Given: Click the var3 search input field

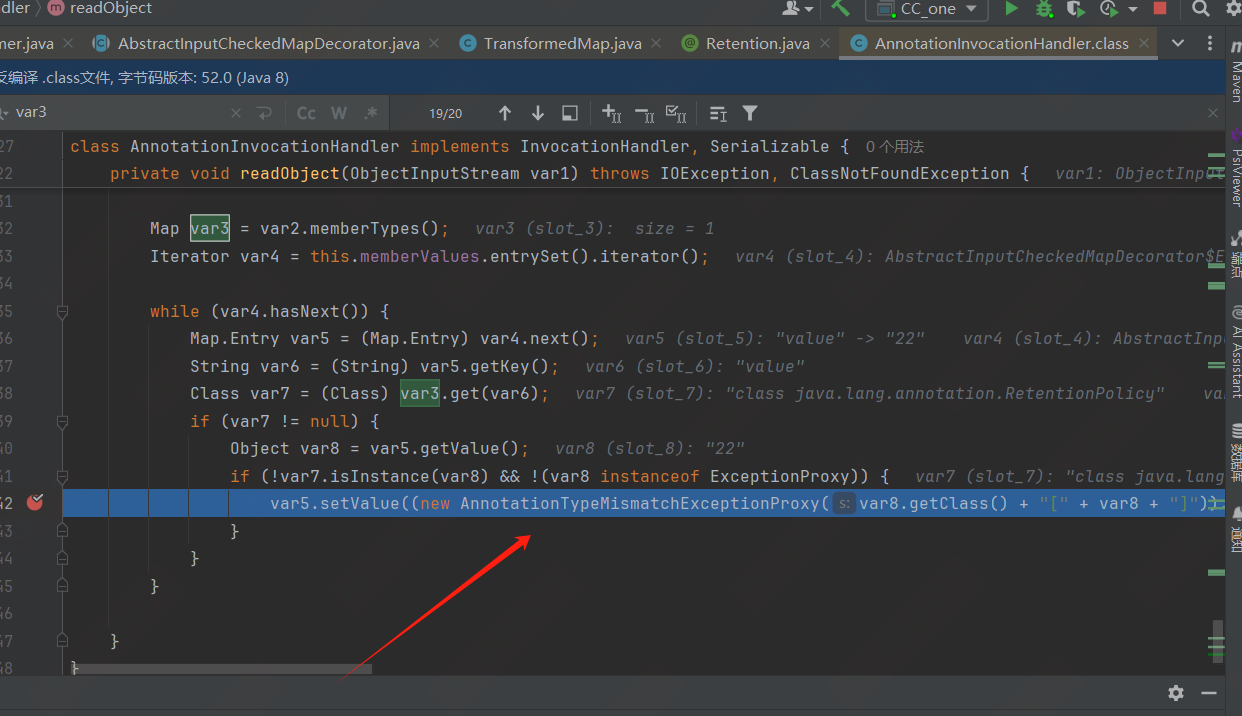Looking at the screenshot, I should pyautogui.click(x=120, y=112).
